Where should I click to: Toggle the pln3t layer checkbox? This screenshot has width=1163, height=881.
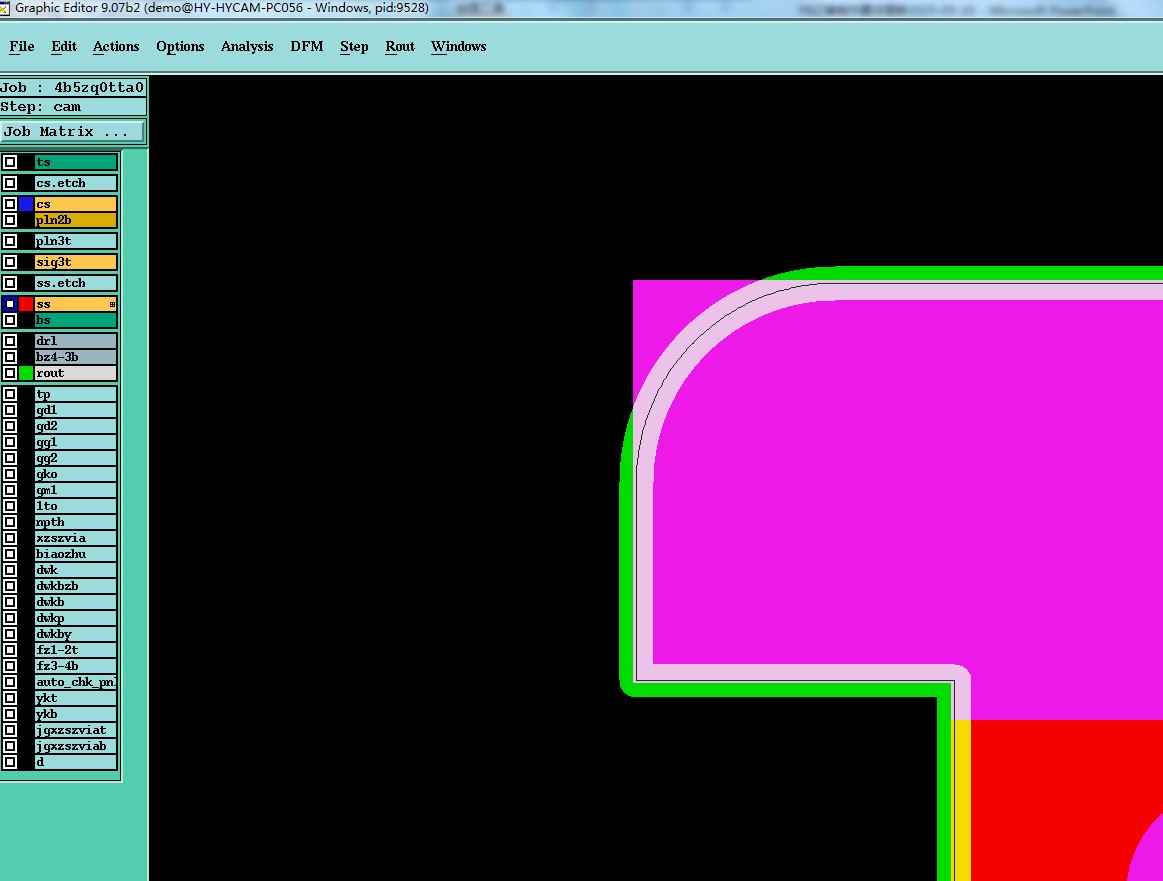10,240
